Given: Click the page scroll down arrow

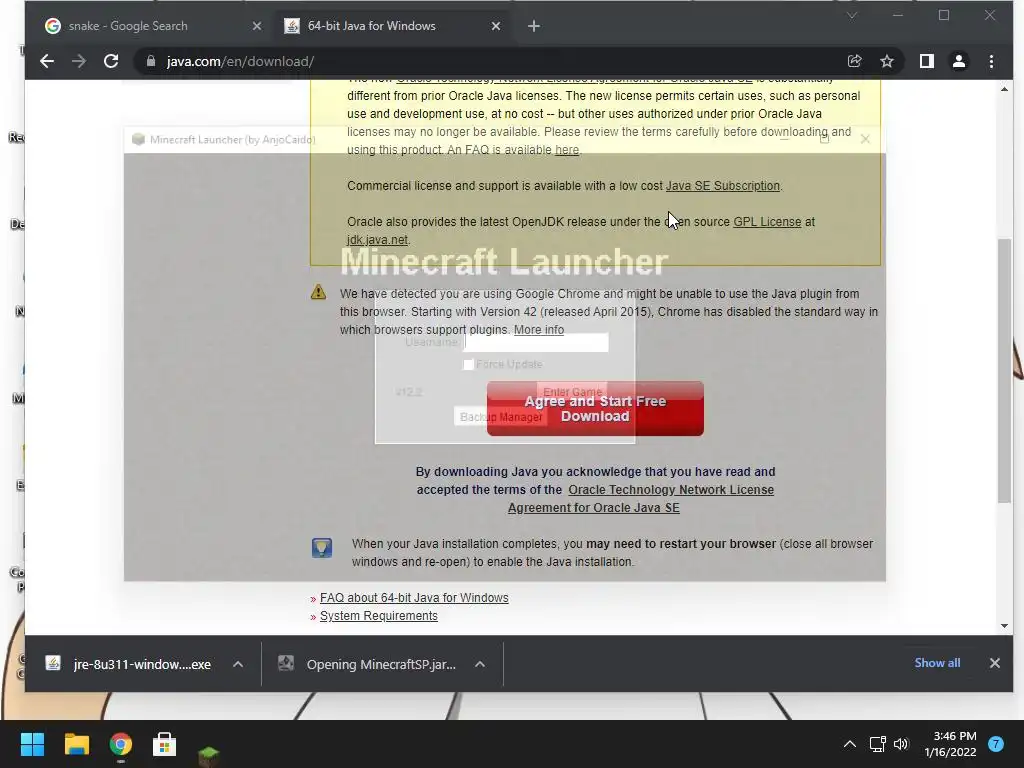Looking at the screenshot, I should point(1004,626).
